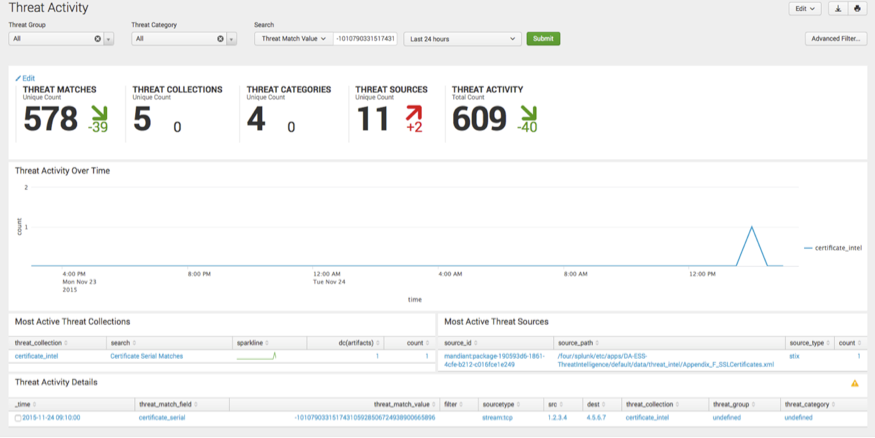
Task: Click the Certificate Serial Matches search link
Action: 146,356
